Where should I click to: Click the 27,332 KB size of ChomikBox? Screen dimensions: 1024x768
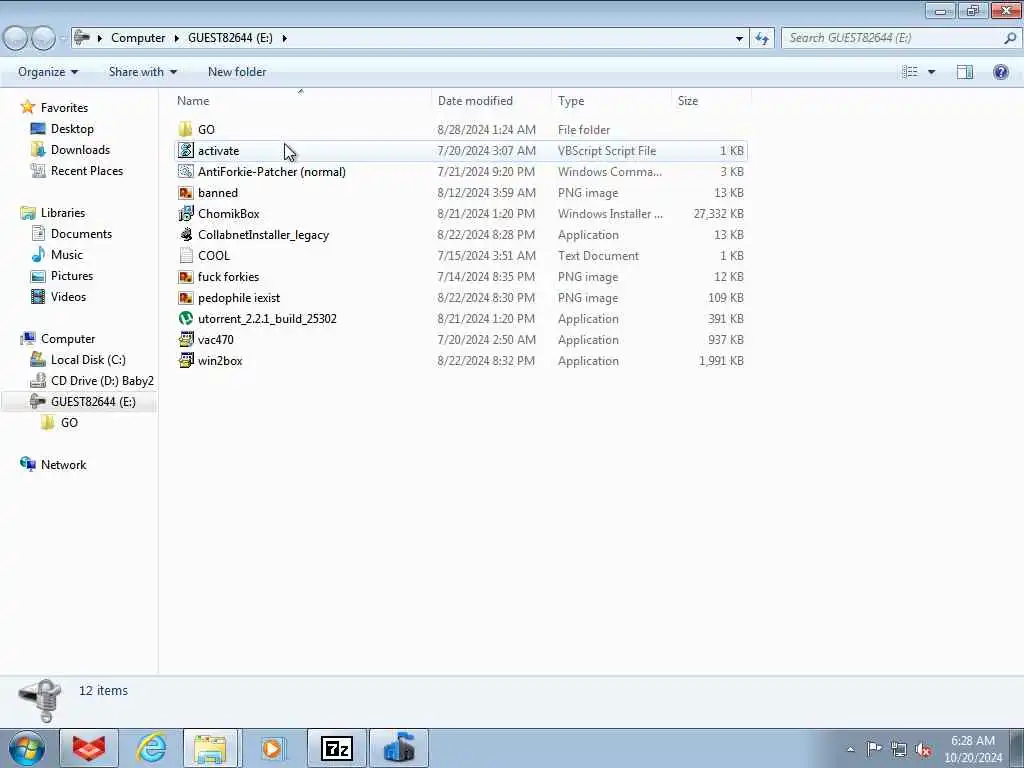point(718,214)
